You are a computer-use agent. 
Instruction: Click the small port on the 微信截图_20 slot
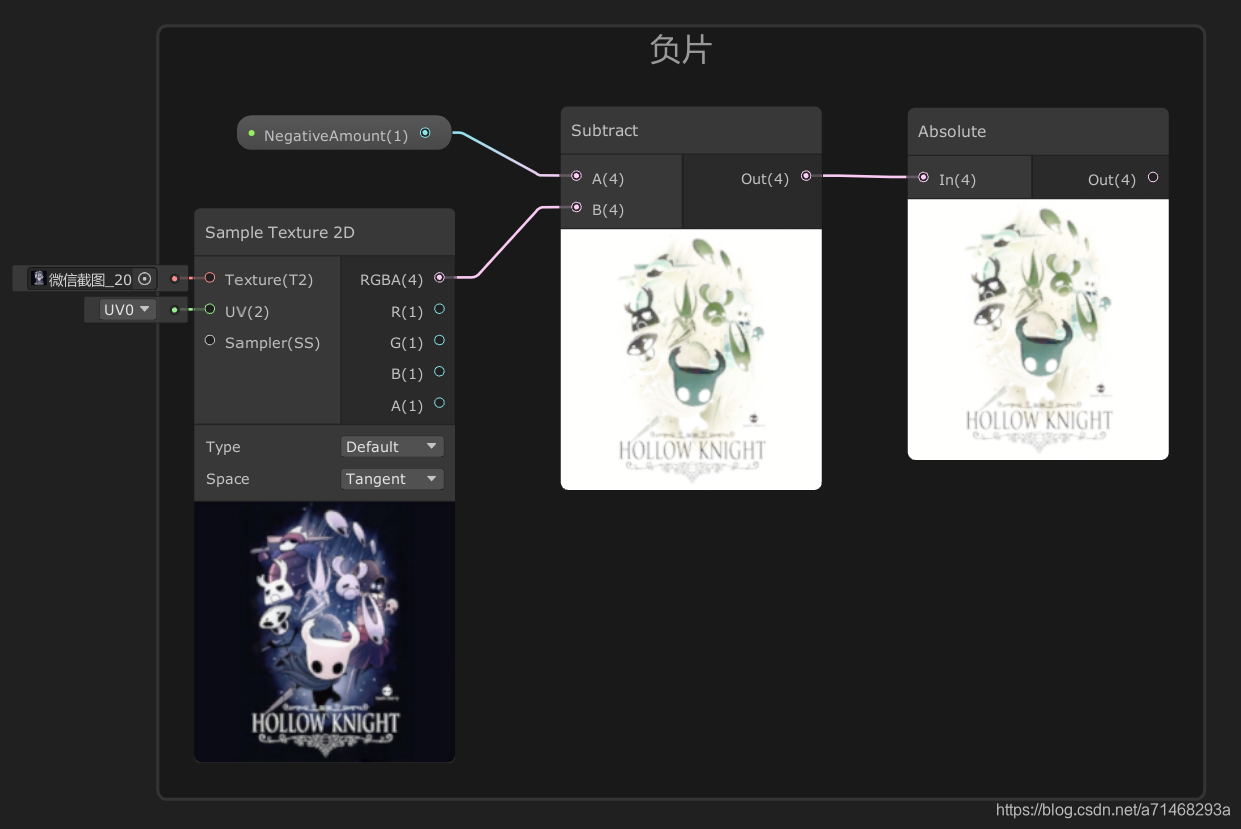coord(174,278)
